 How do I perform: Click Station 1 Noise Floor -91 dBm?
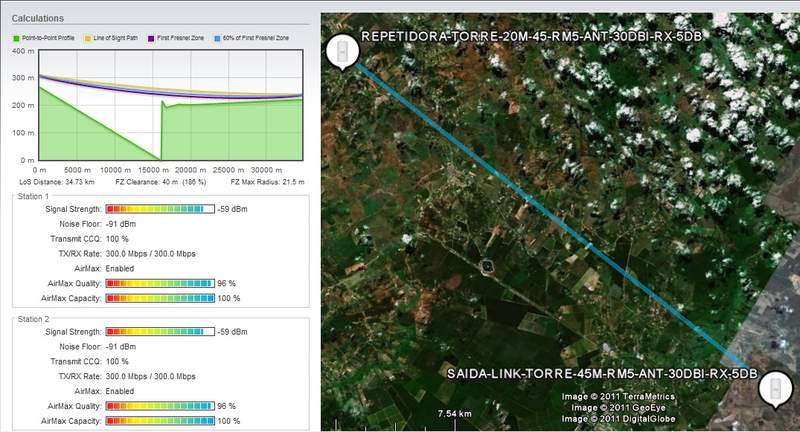tap(121, 224)
